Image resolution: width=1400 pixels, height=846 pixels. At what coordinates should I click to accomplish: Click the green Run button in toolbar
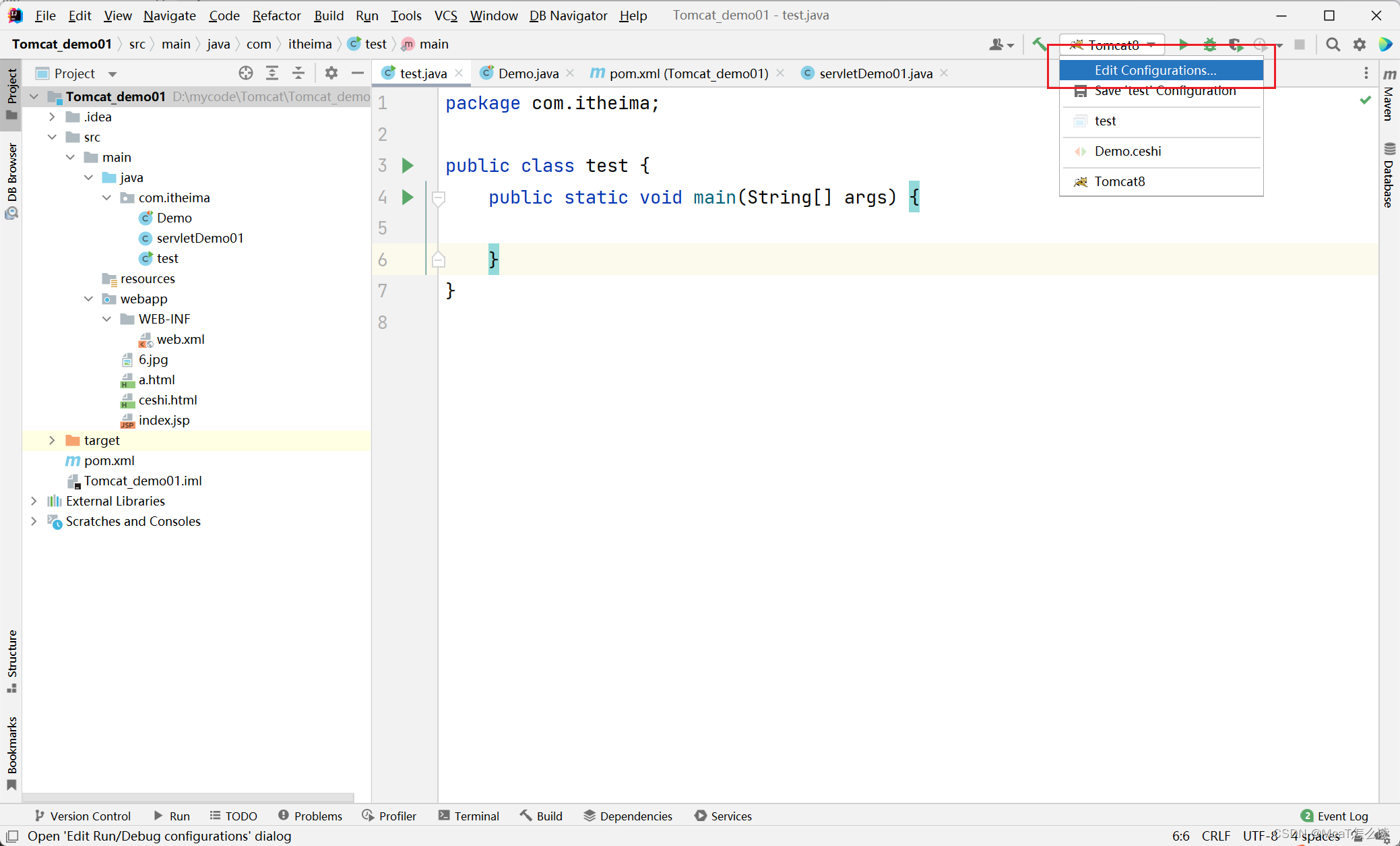click(1183, 44)
